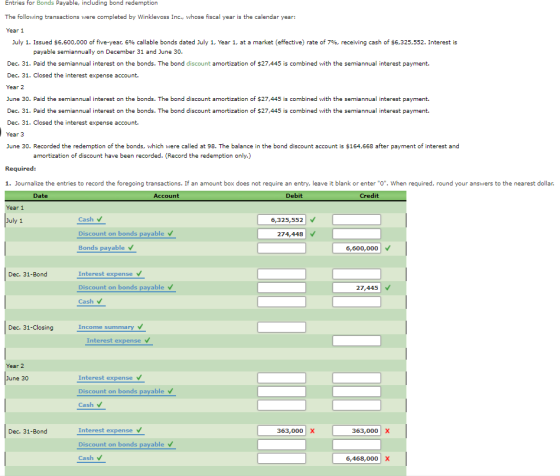Open the Bonds link in the page heading
The width and height of the screenshot is (560, 476).
coord(45,3)
